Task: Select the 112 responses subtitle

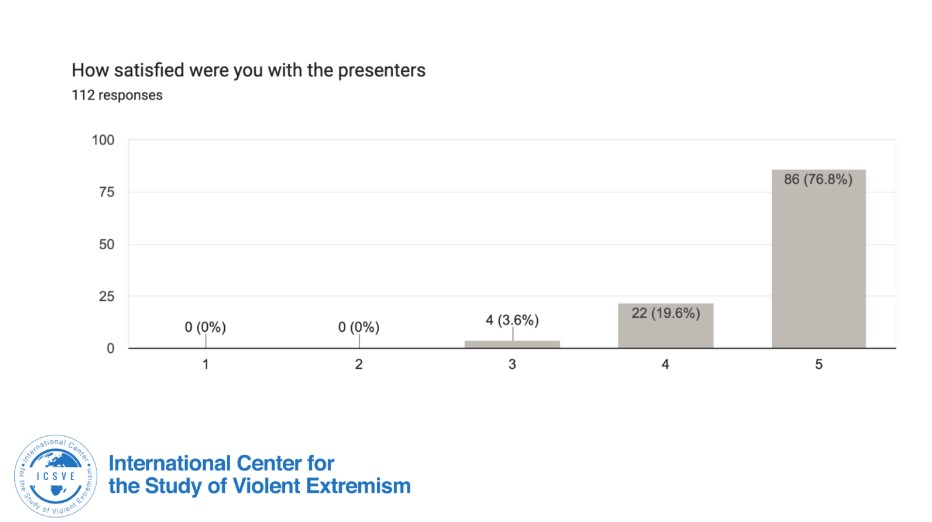Action: tap(117, 96)
